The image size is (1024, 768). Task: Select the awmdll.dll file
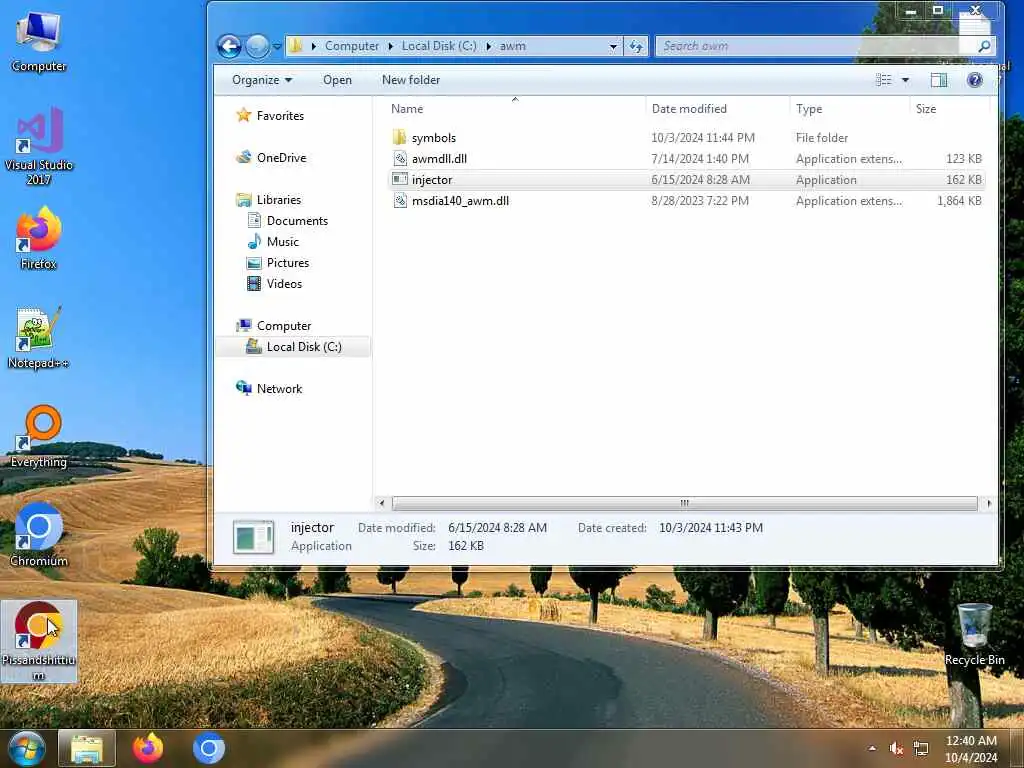click(686, 159)
